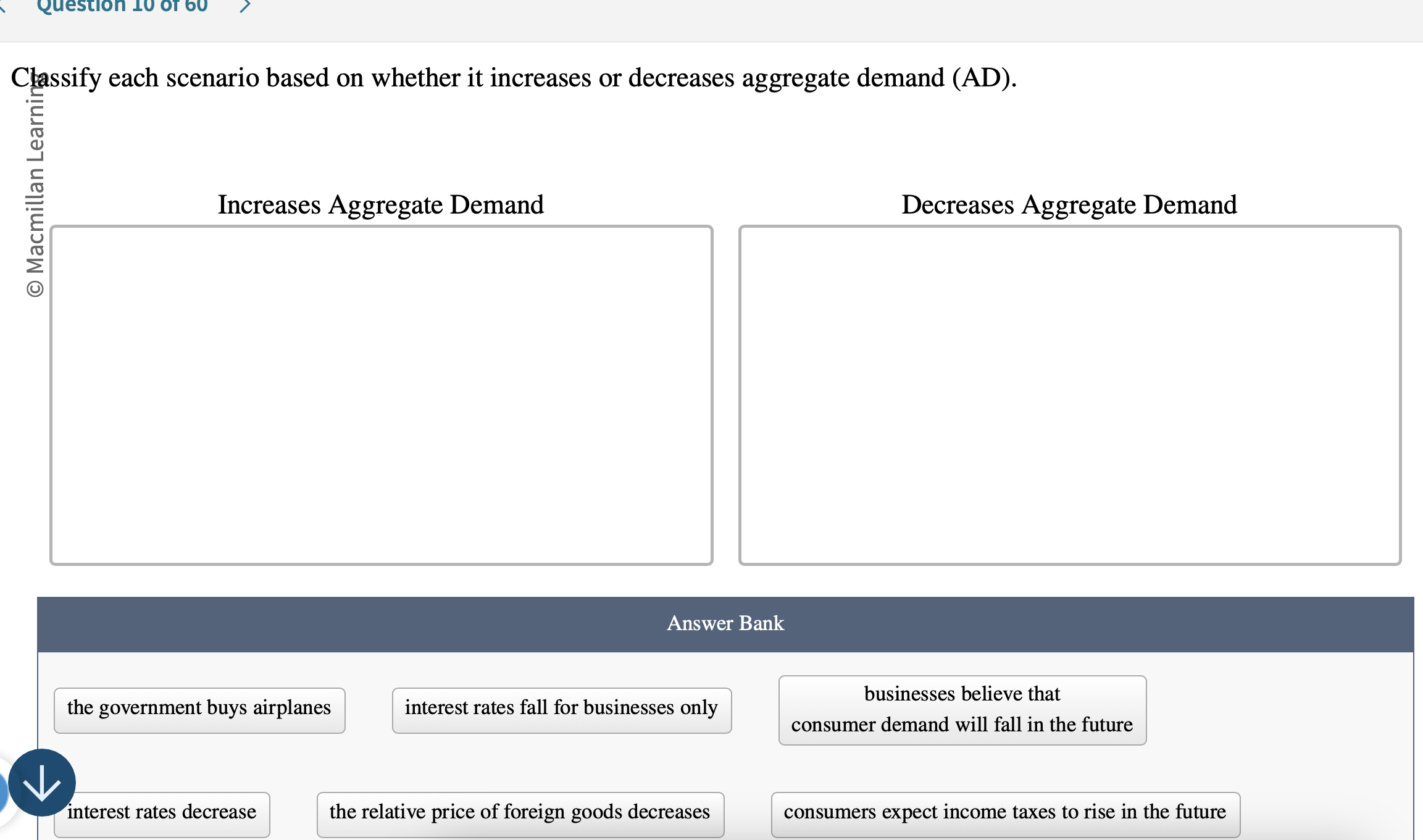
Task: Select the 'businesses believe that consumer demand will fall' tile
Action: coord(962,710)
